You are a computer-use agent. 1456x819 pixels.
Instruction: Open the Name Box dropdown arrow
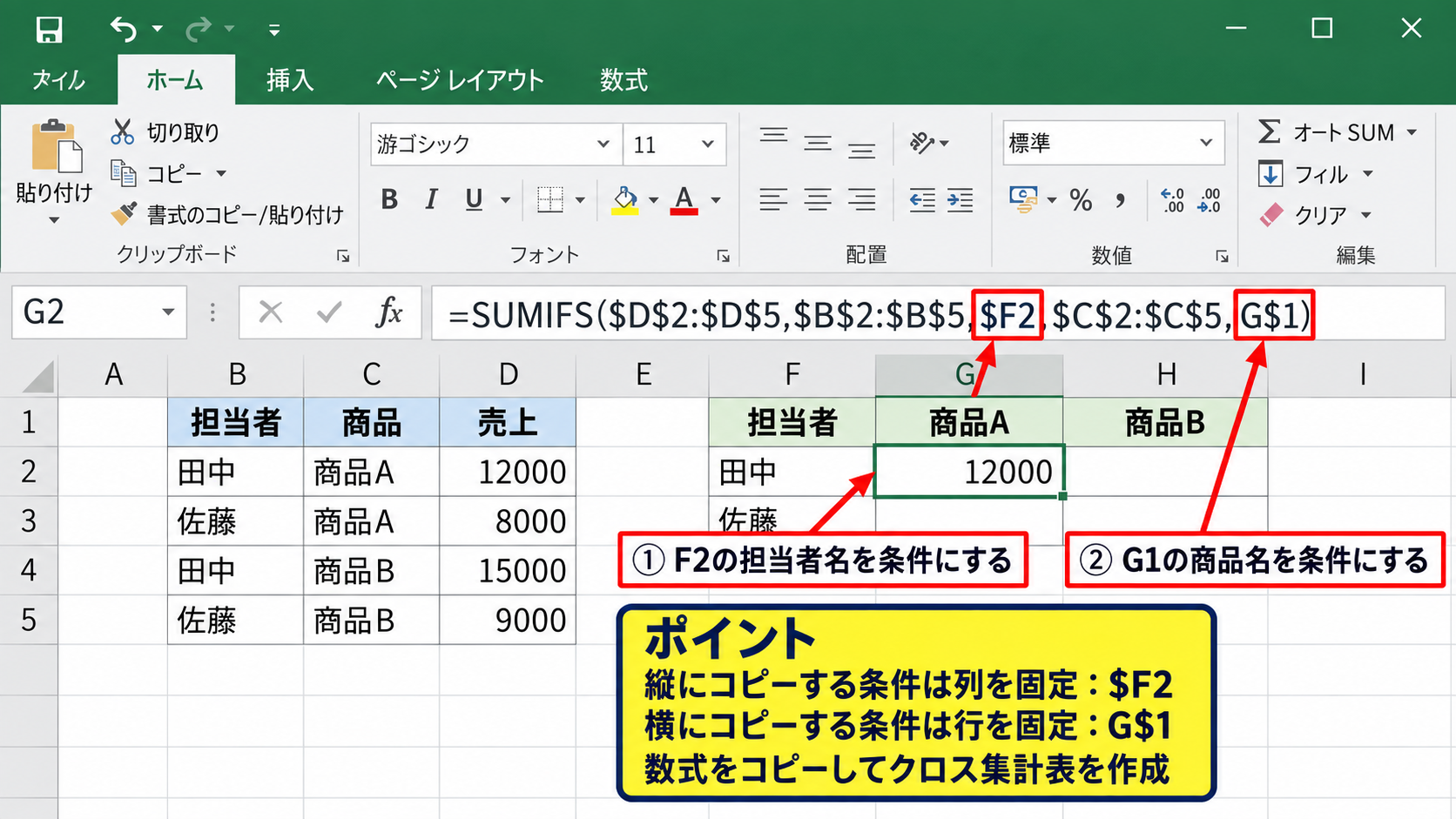(x=168, y=312)
